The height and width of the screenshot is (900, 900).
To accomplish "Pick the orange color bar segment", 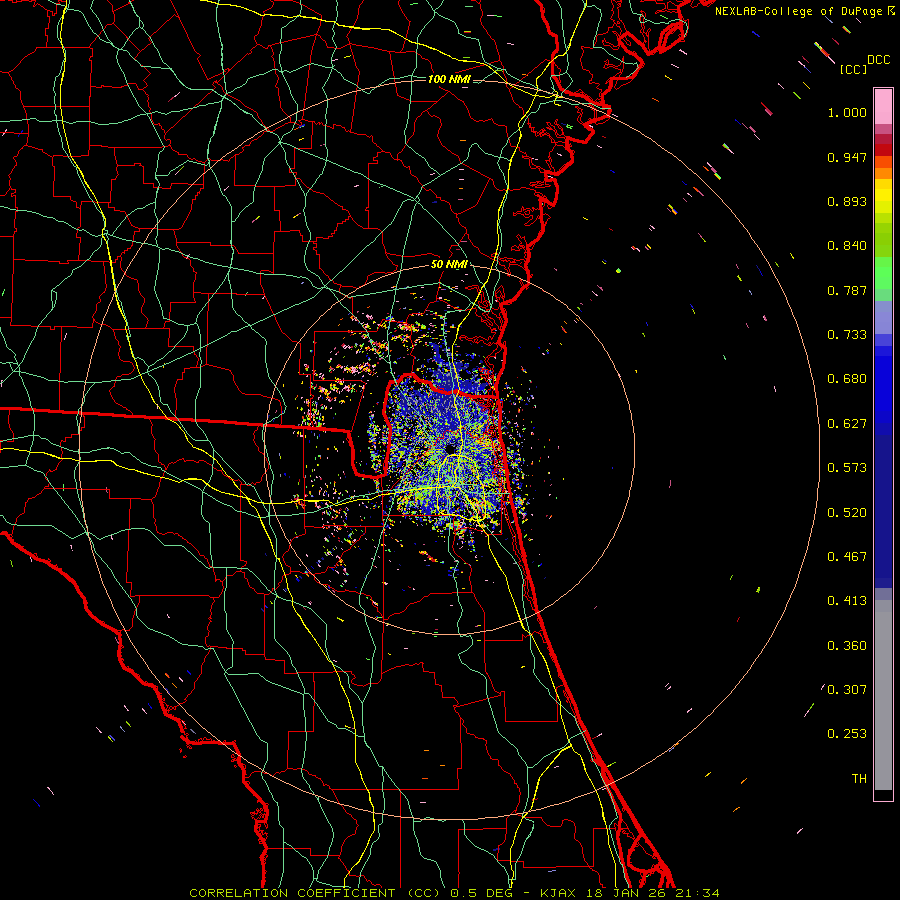I will [883, 173].
